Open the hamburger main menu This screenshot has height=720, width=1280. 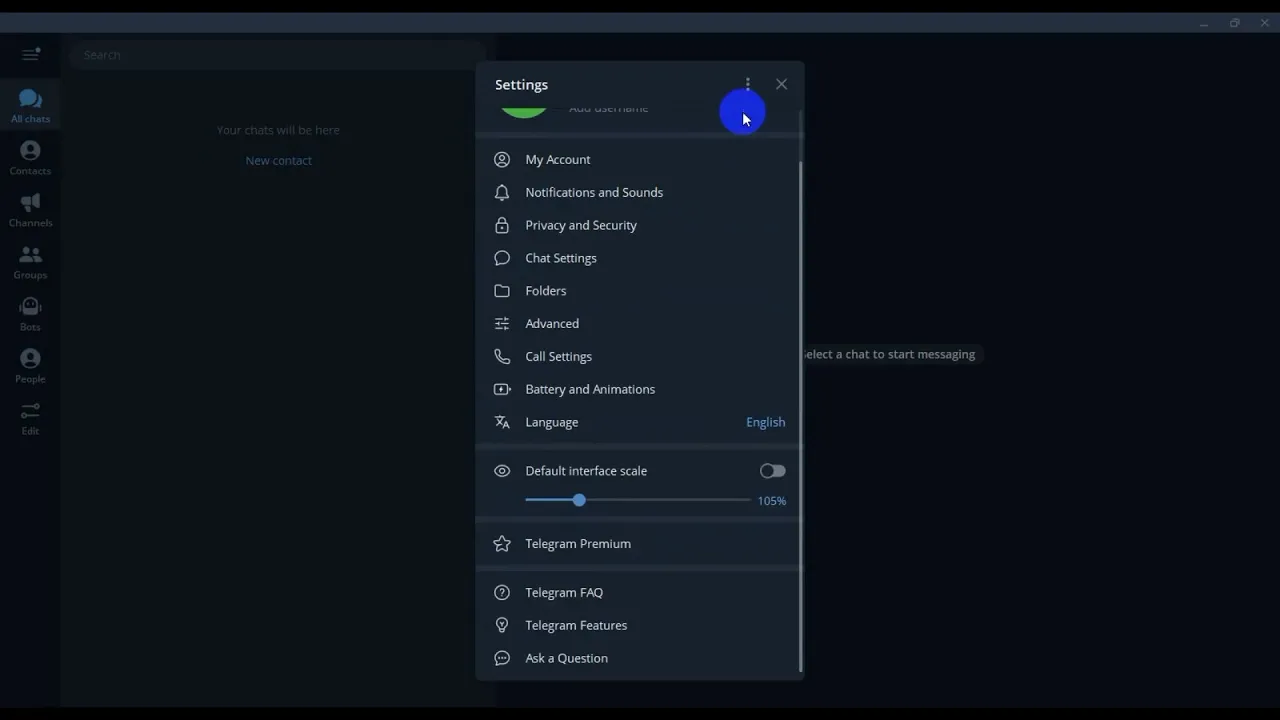point(30,54)
